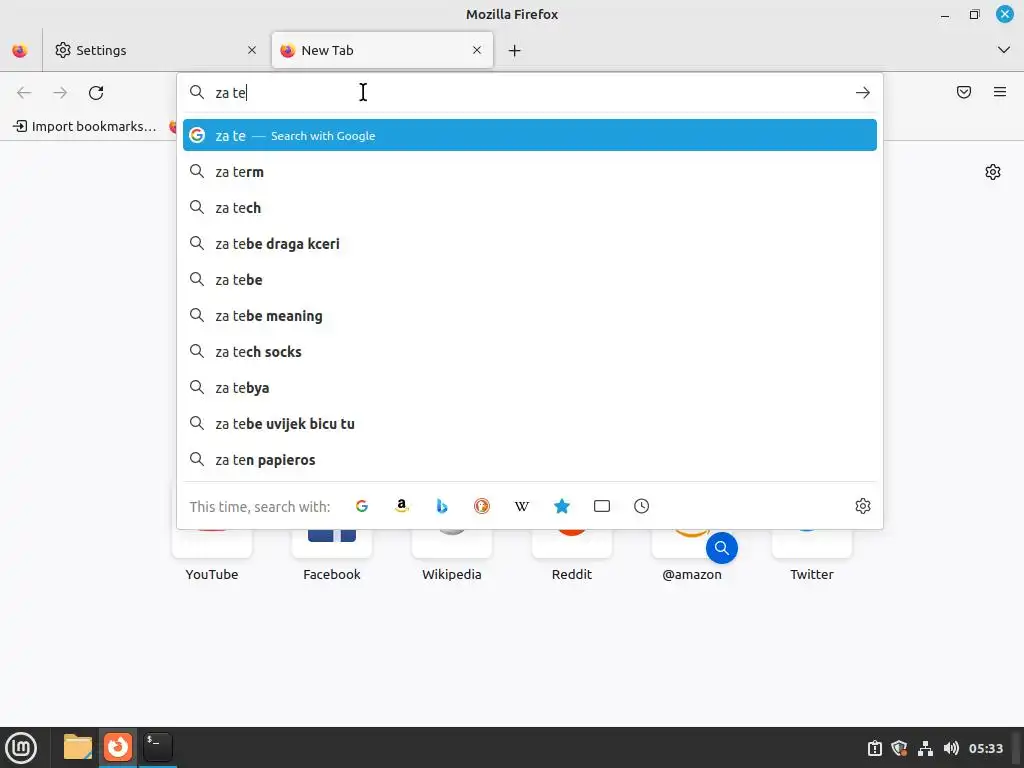
Task: Go back one page
Action: tap(24, 93)
